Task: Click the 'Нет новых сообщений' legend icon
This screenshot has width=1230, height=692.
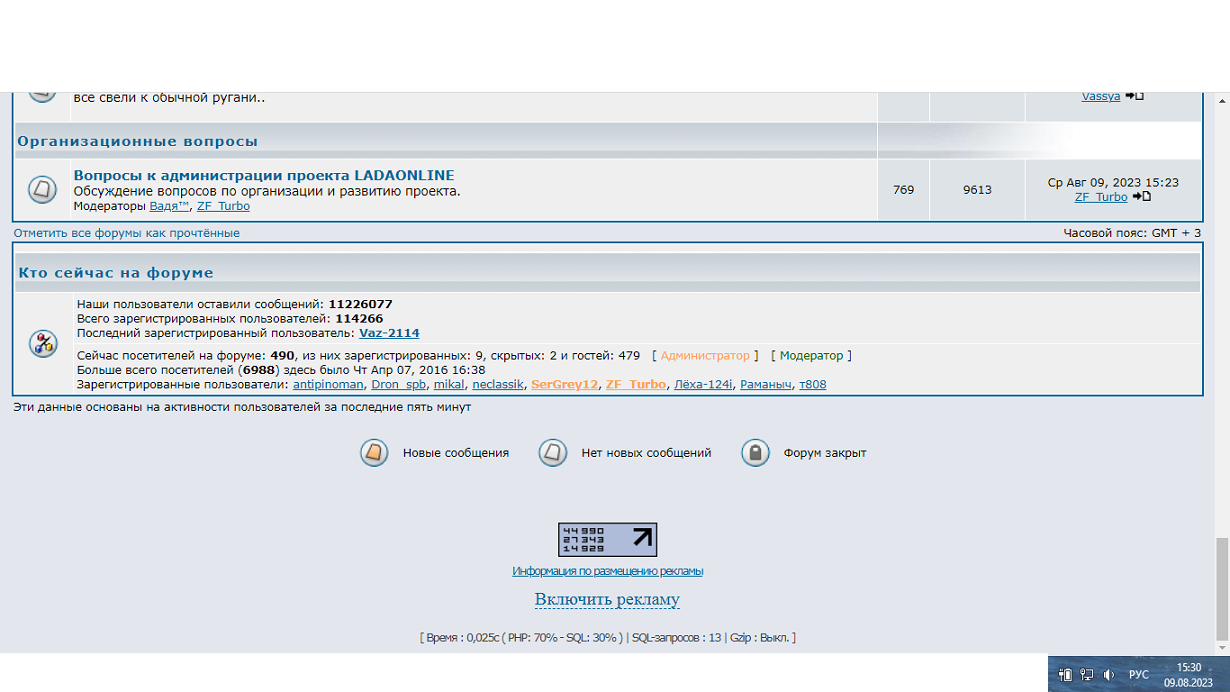Action: pos(553,453)
